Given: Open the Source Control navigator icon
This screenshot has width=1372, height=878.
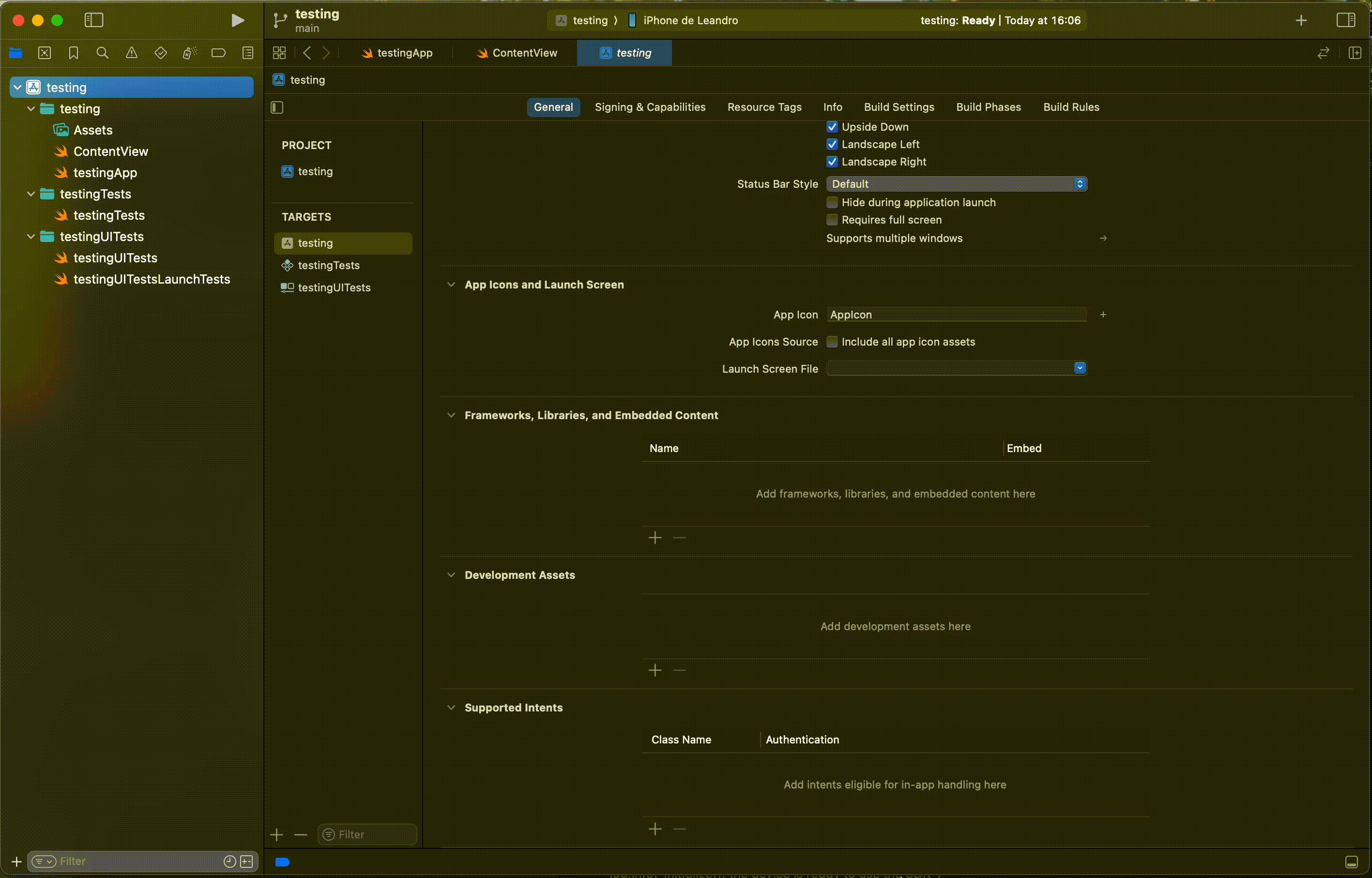Looking at the screenshot, I should coord(45,53).
